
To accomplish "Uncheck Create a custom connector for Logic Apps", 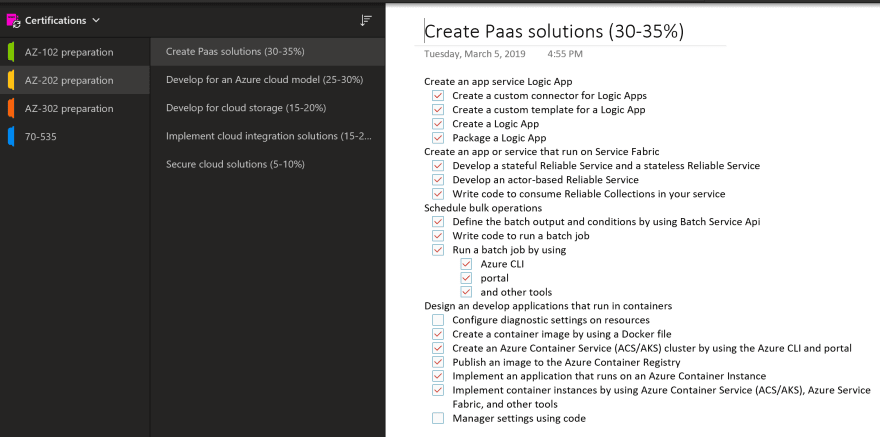I will pos(438,95).
